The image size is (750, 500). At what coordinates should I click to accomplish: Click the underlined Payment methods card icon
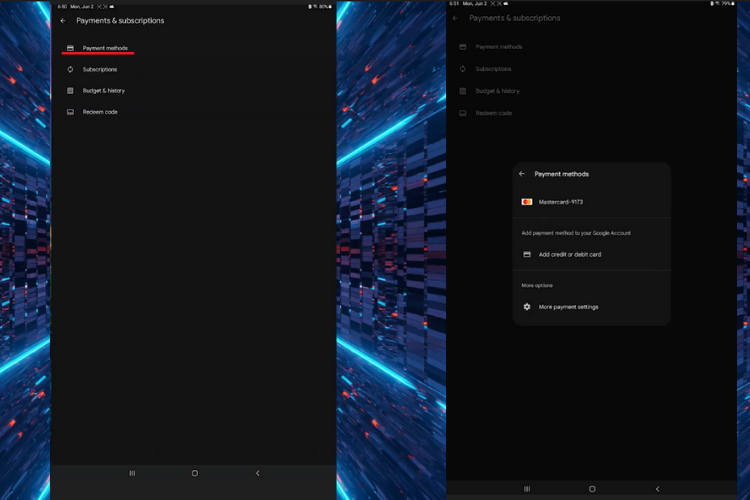point(70,48)
